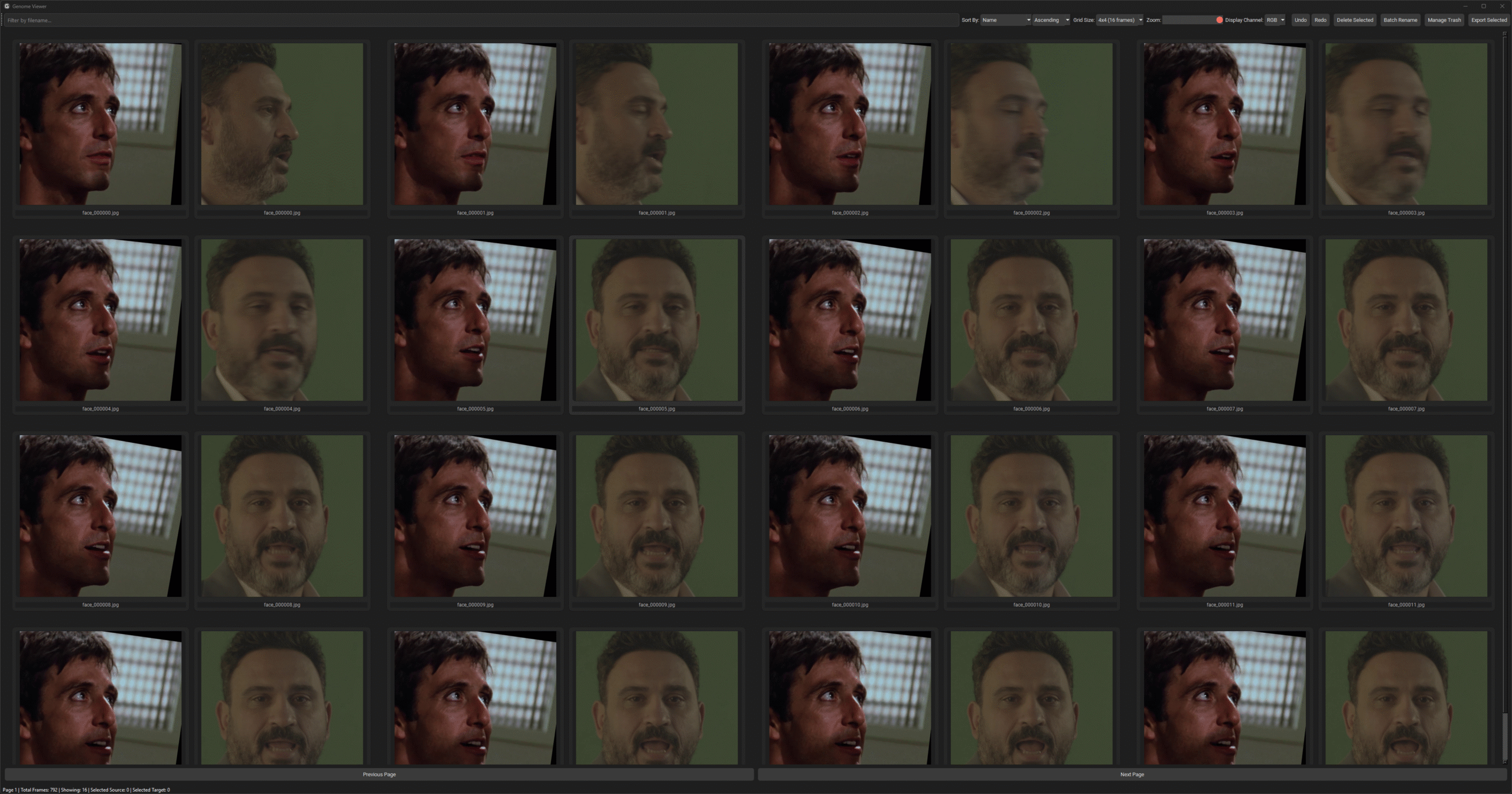The image size is (1512, 794).
Task: Click the 'Grid Size:' label
Action: [x=1084, y=20]
